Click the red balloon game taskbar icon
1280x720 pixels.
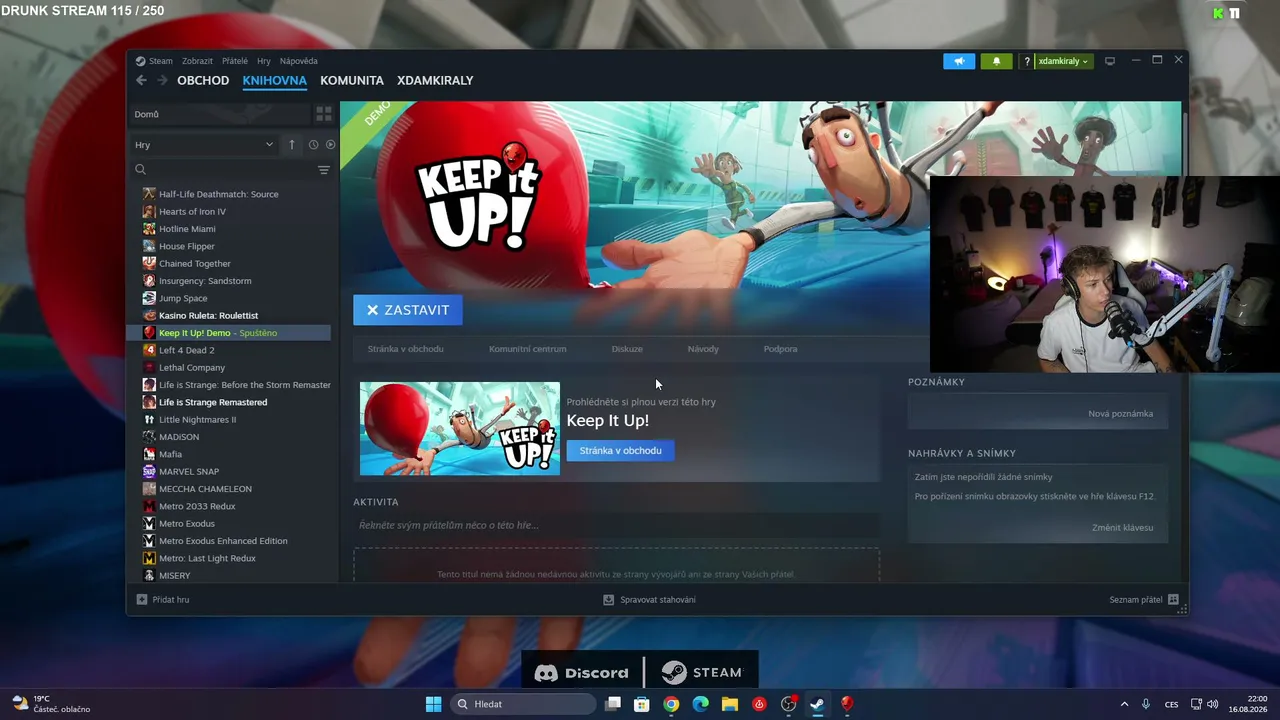coord(846,704)
